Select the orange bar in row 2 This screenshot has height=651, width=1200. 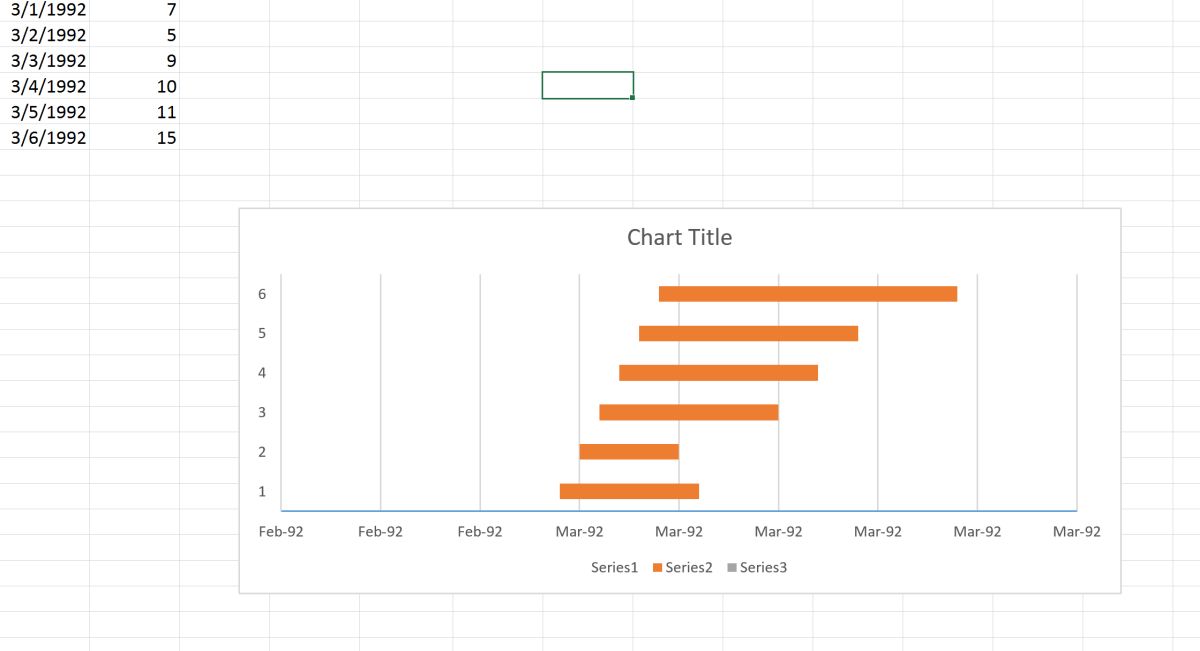click(x=629, y=452)
